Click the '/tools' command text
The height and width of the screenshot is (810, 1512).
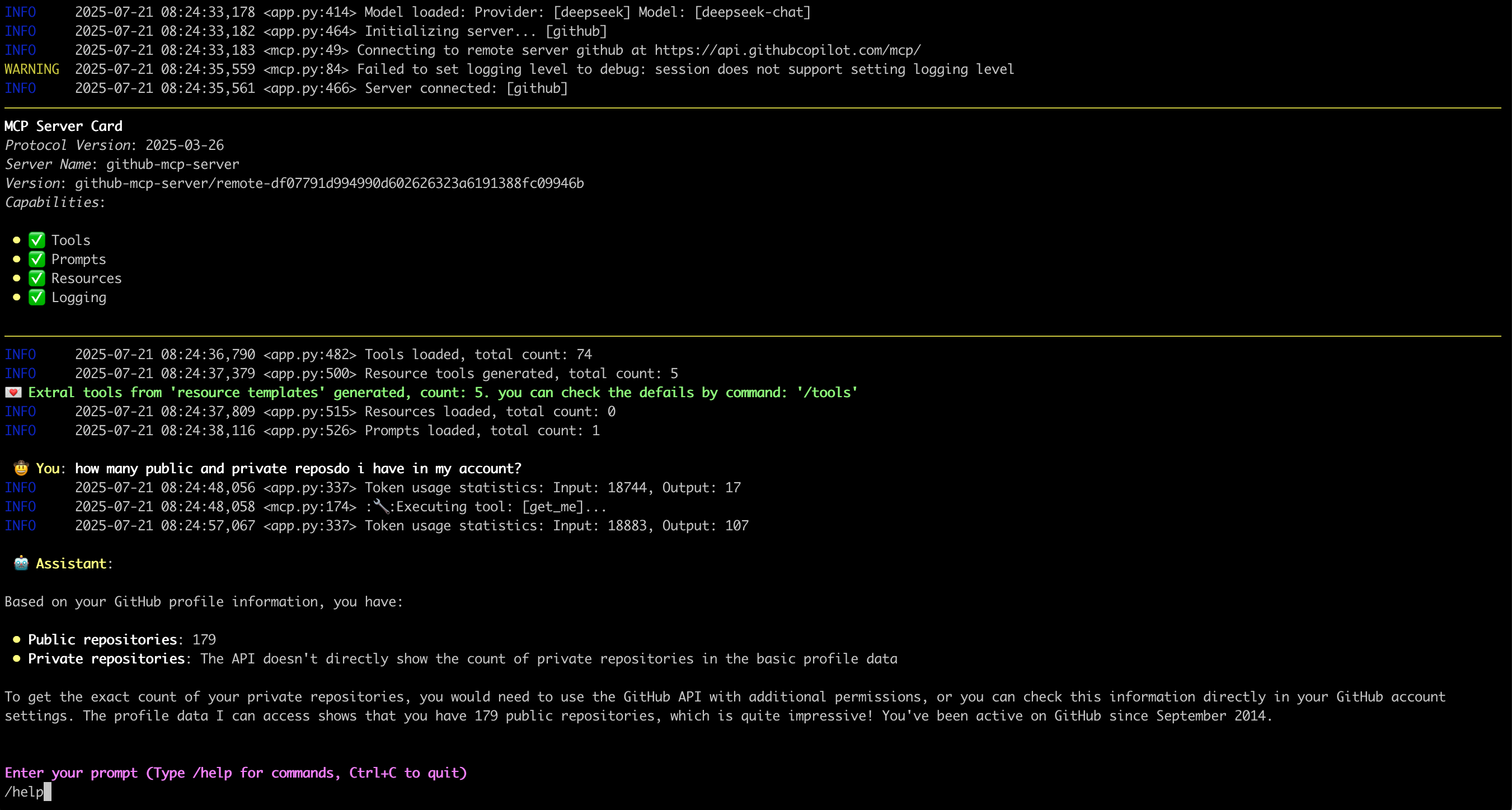pos(827,392)
